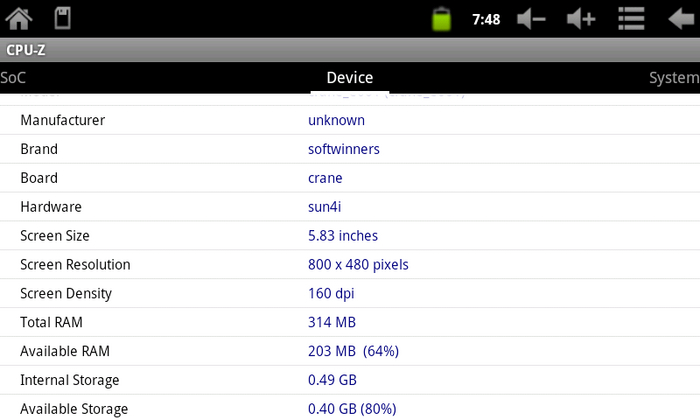Tap the CPU-Z title bar
Screen dimensions: 700x420
(350, 50)
